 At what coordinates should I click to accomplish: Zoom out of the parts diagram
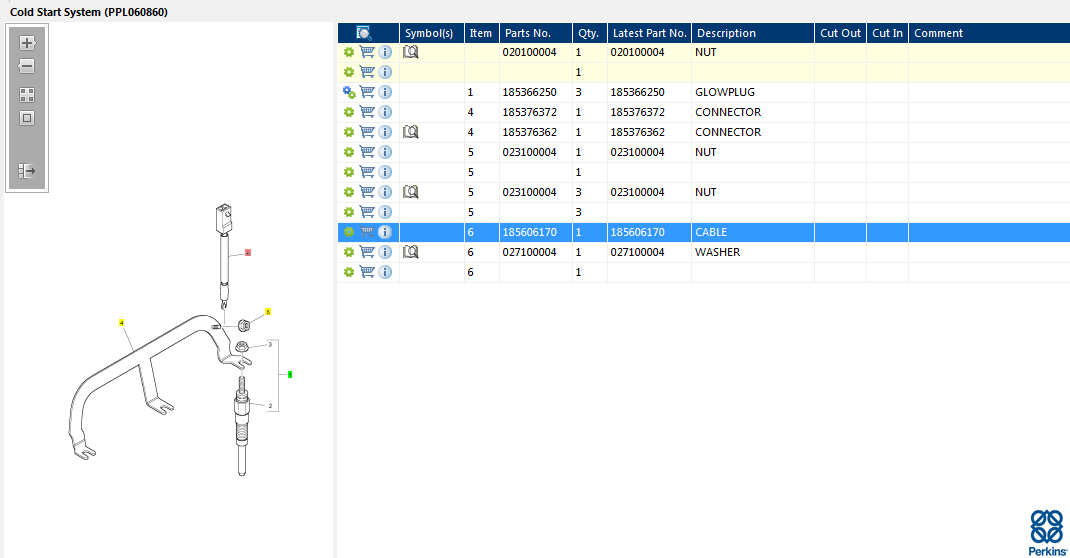(x=27, y=66)
